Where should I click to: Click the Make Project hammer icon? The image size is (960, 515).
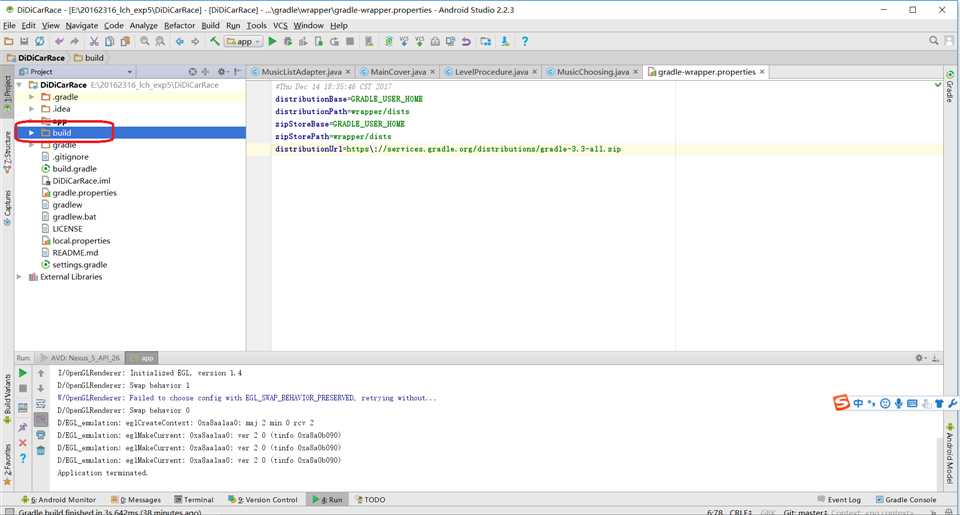point(214,42)
